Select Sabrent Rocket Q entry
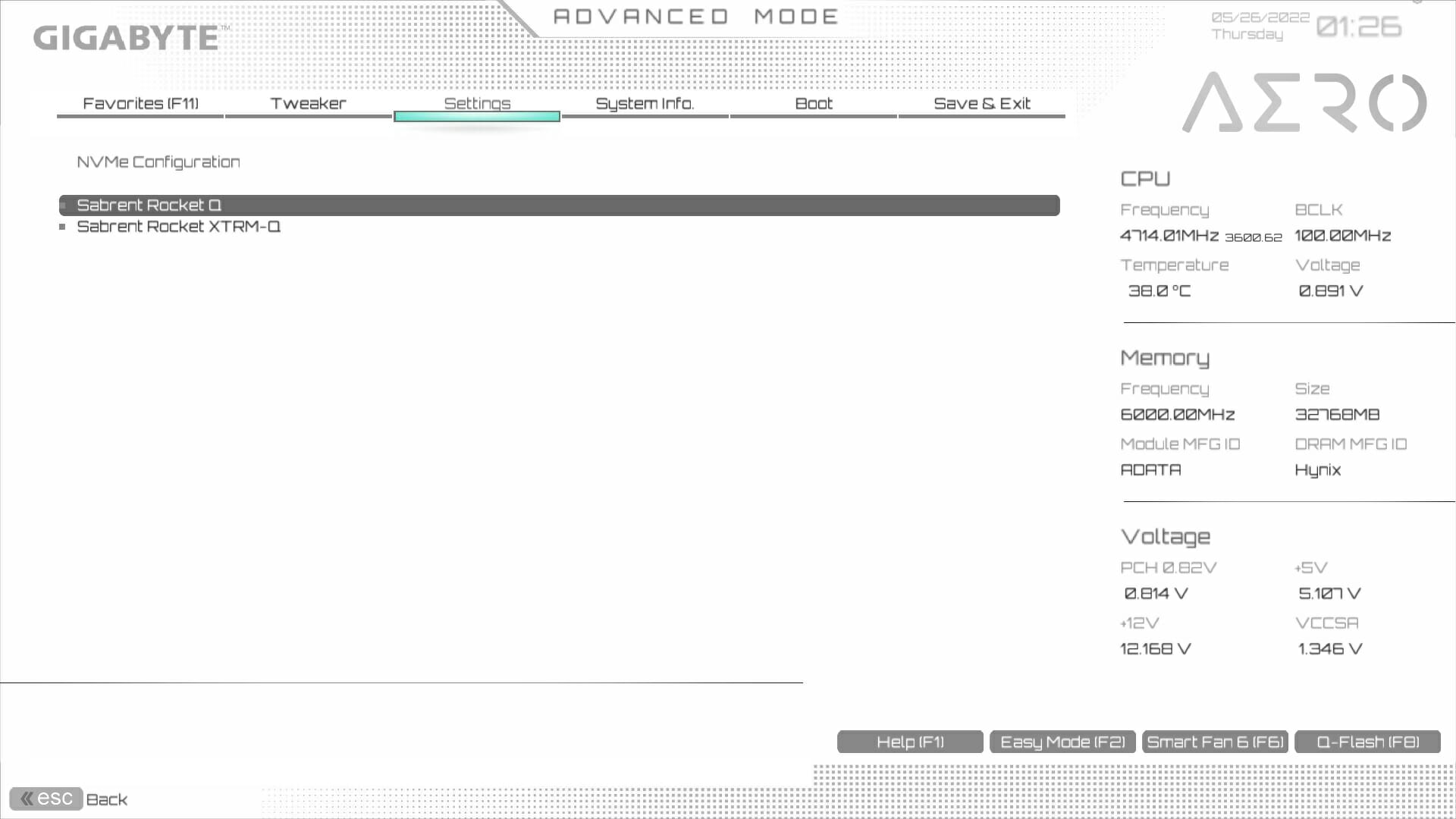Screen dimensions: 1456x819 pos(558,205)
